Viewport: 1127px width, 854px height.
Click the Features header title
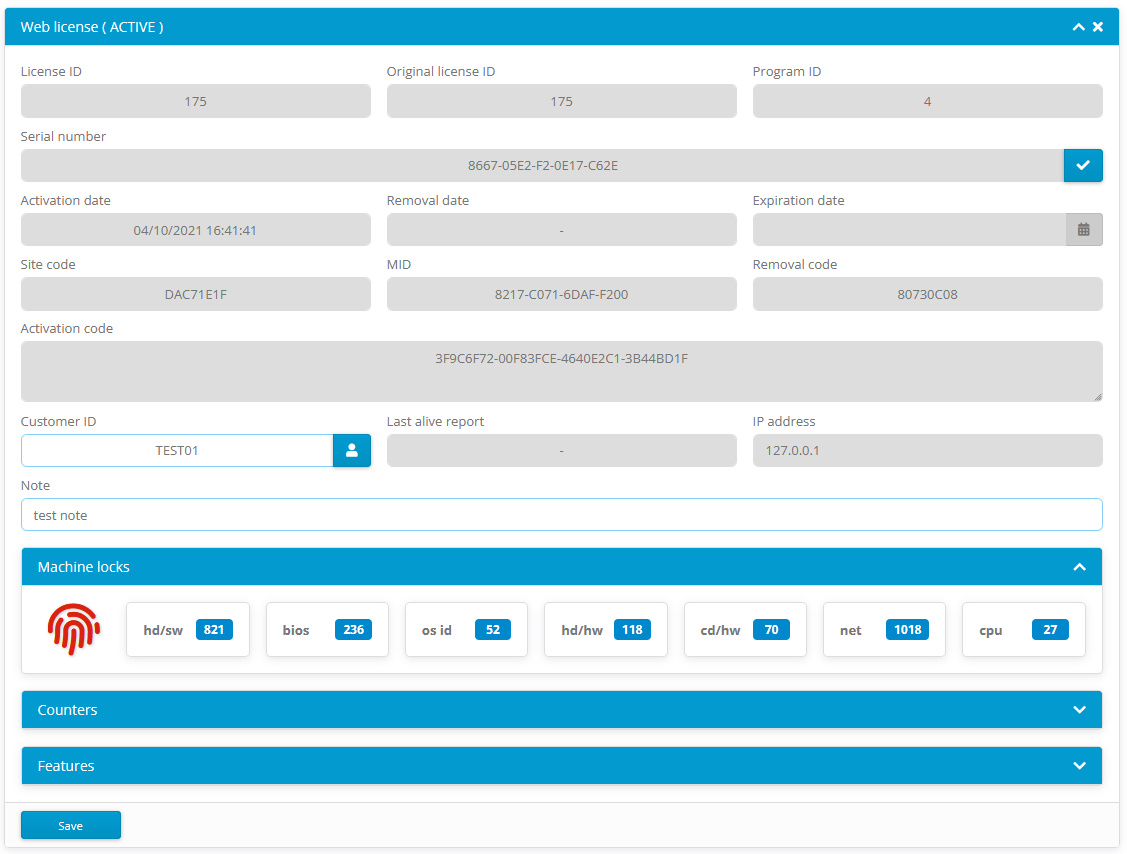point(66,766)
